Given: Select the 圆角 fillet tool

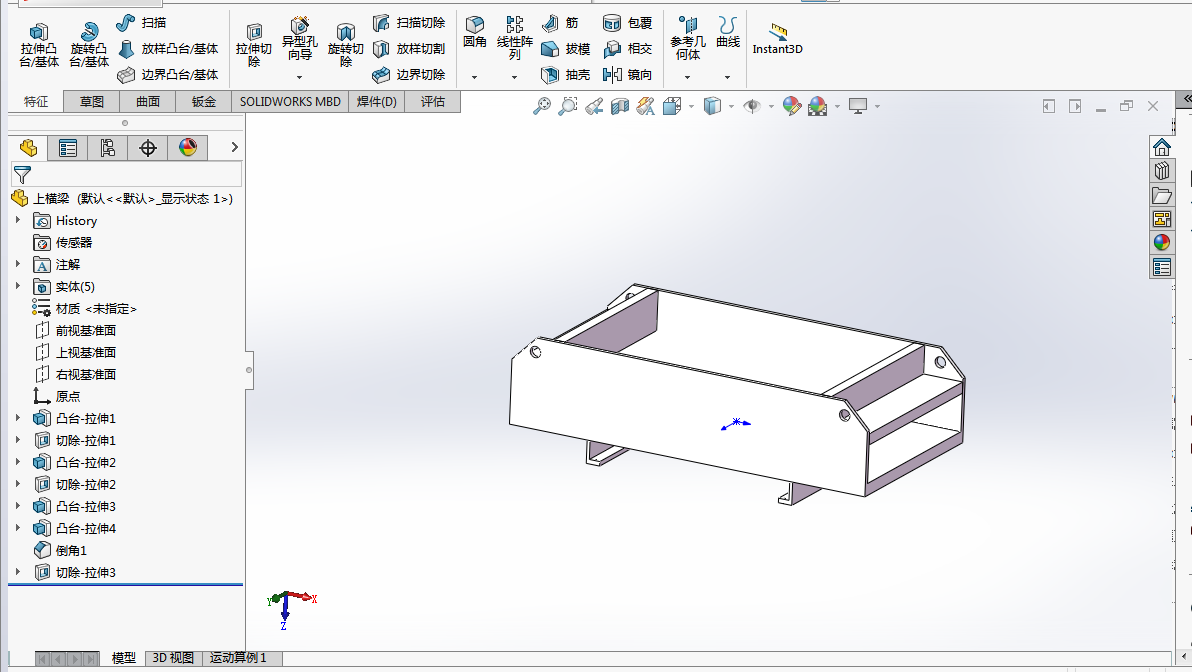Looking at the screenshot, I should point(474,32).
